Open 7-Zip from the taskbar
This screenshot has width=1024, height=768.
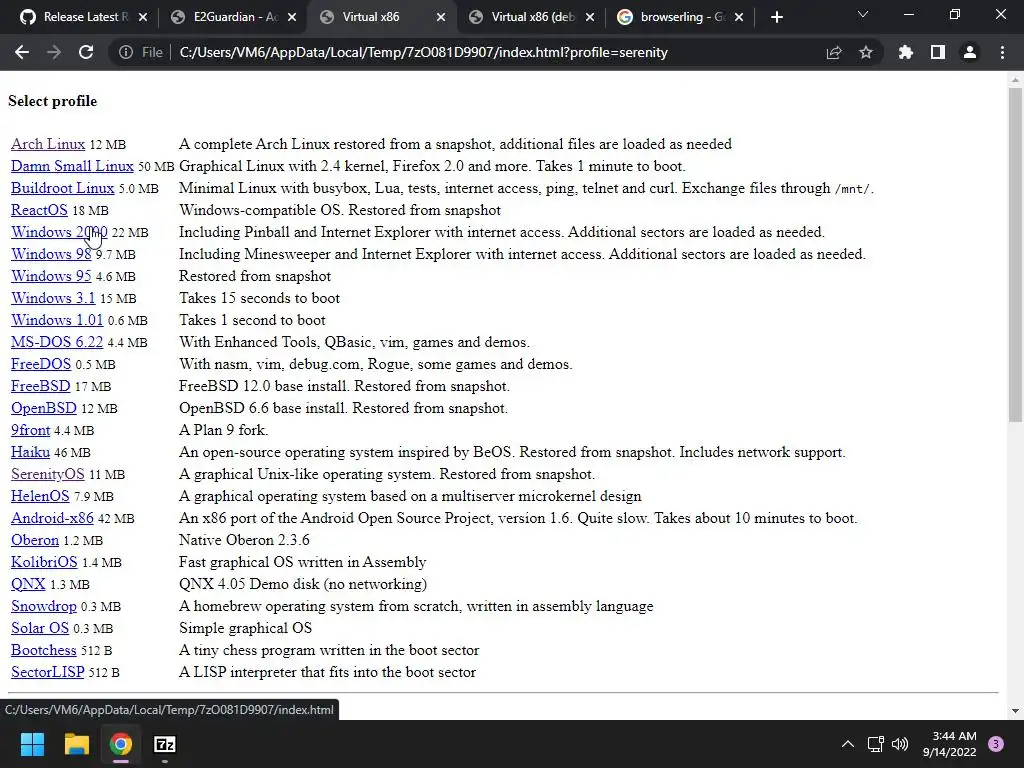(165, 744)
